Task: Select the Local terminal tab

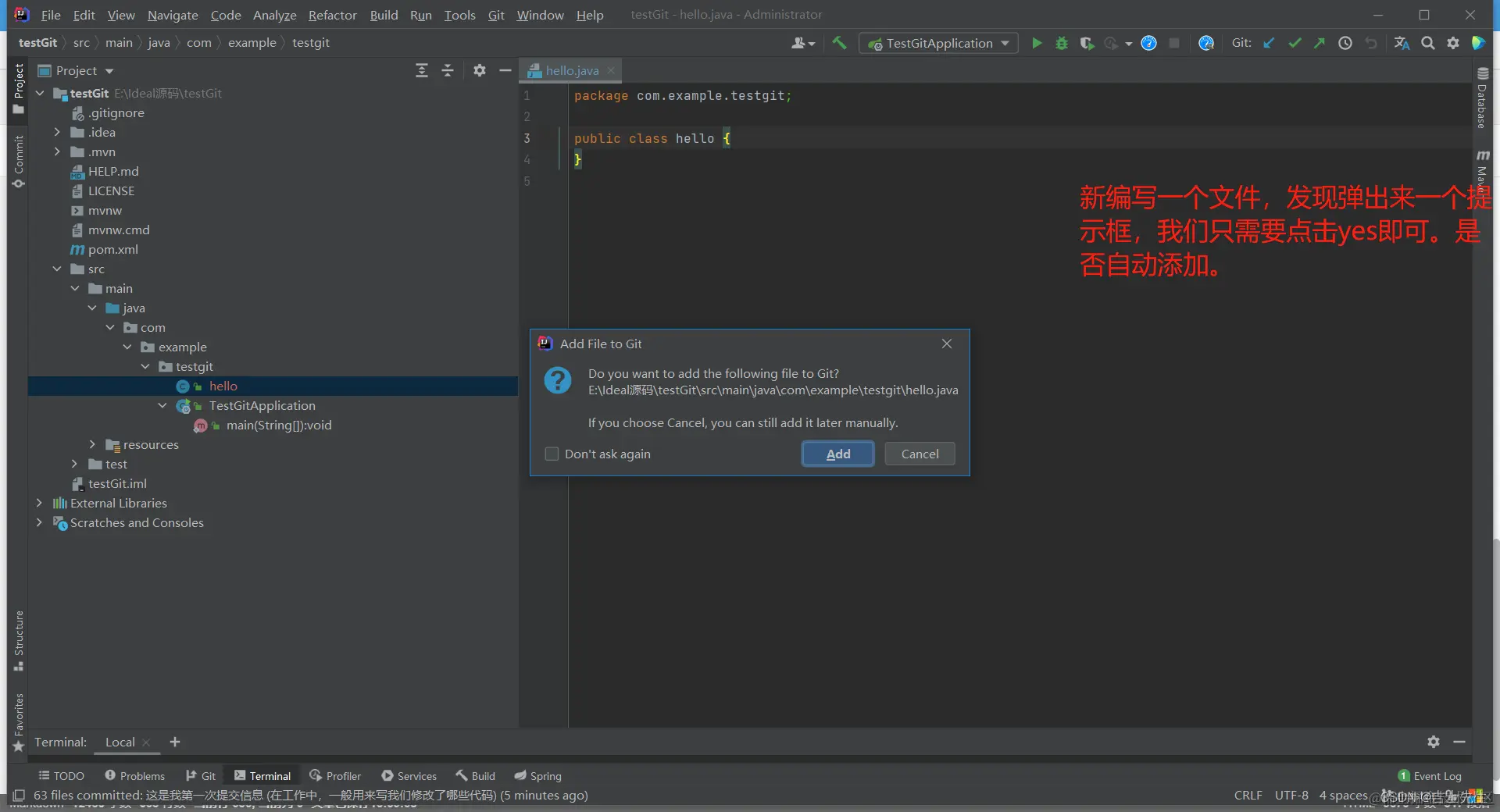Action: pyautogui.click(x=120, y=743)
